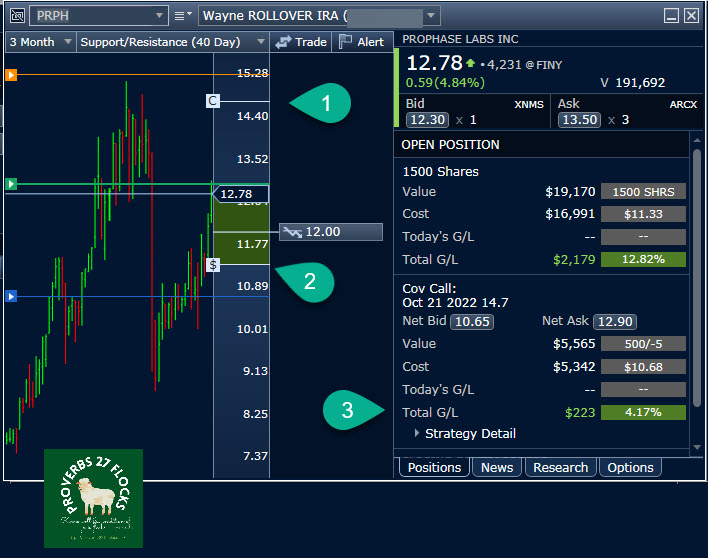Click the Alert flag icon
Viewport: 708px width, 558px height.
[345, 42]
